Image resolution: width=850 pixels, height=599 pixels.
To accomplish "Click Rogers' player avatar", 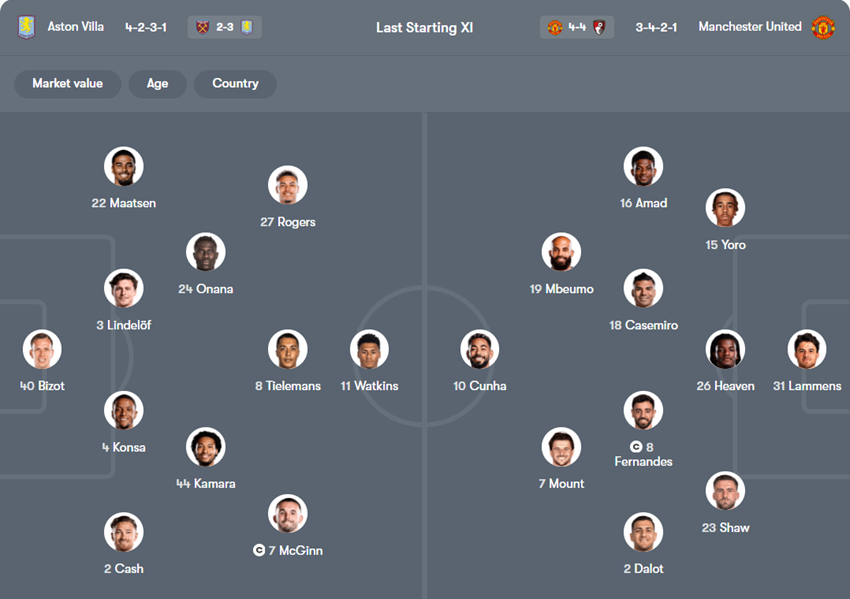I will click(x=287, y=186).
